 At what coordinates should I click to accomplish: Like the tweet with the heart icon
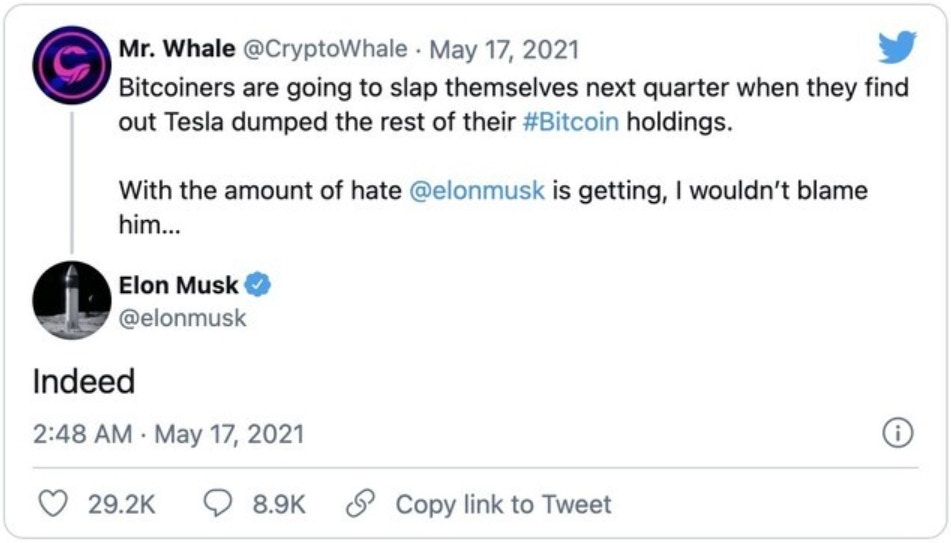click(x=55, y=504)
